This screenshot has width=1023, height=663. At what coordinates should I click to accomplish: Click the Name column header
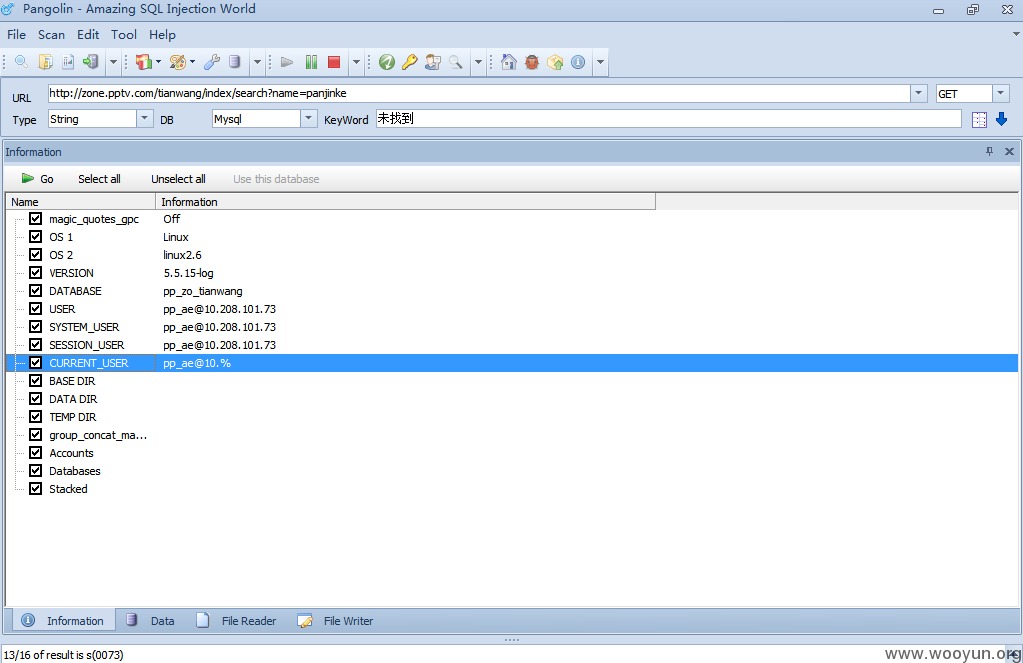tap(80, 202)
